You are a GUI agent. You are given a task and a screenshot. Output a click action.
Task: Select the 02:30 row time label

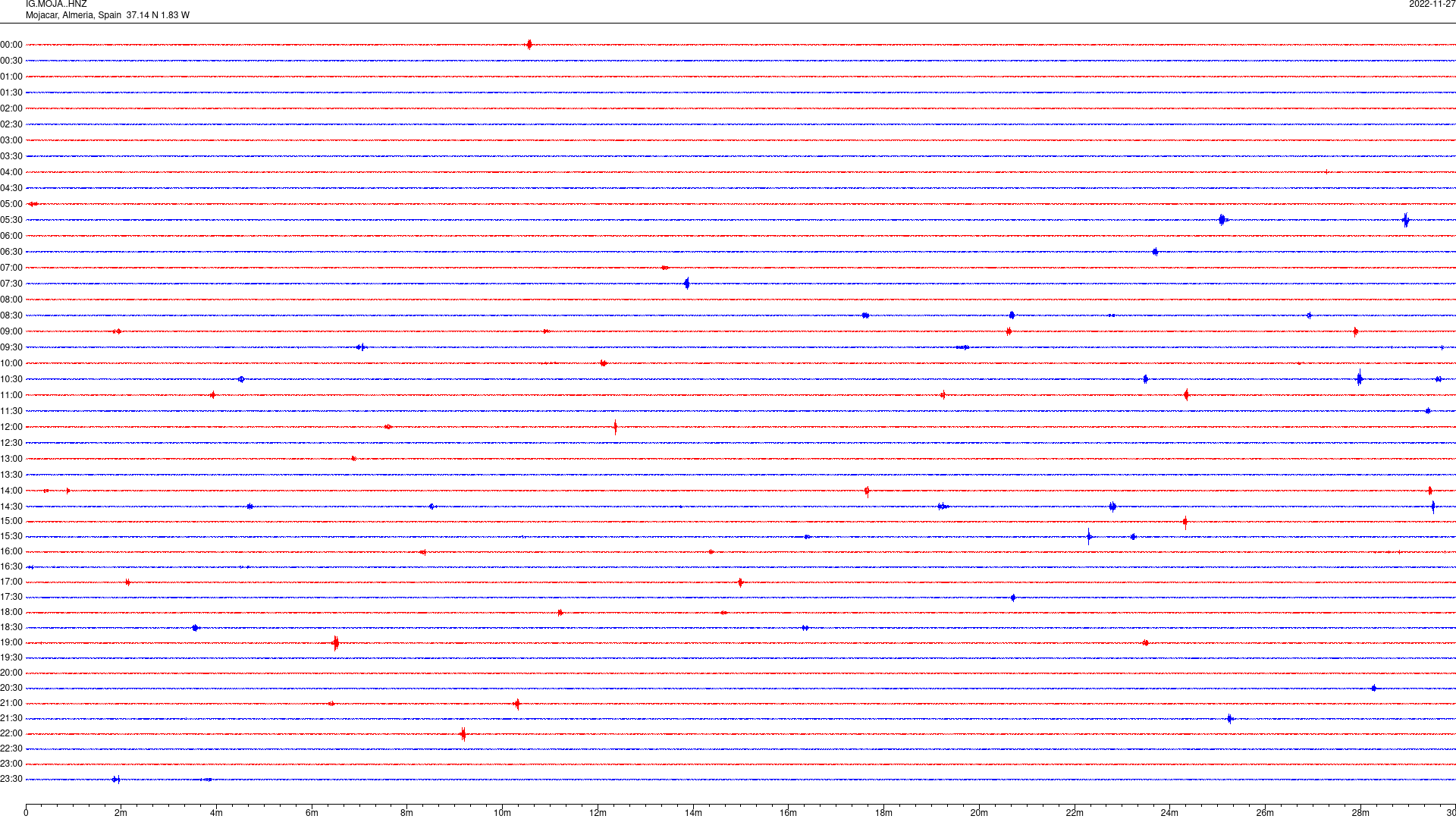pyautogui.click(x=11, y=124)
